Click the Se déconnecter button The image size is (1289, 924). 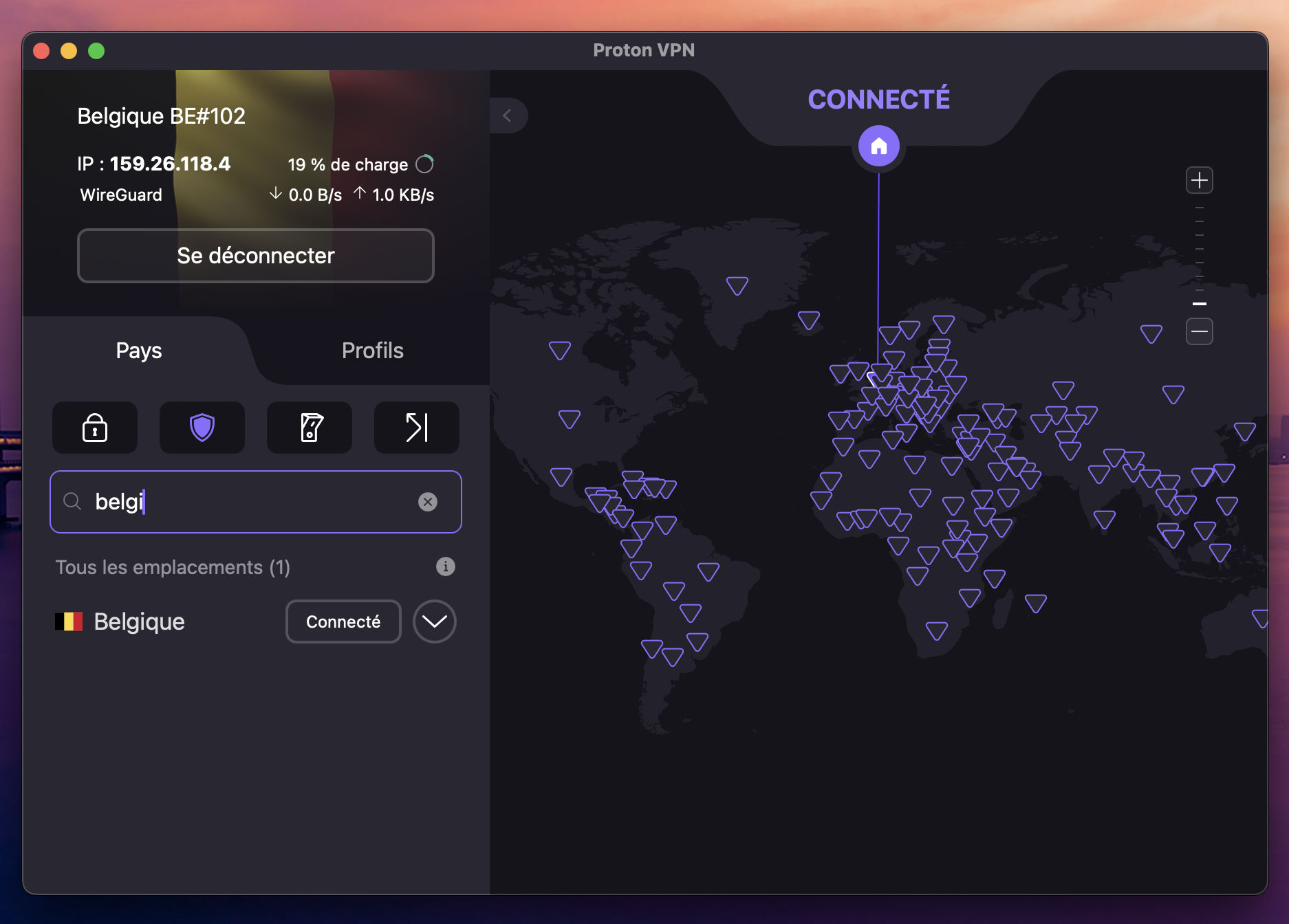(255, 256)
